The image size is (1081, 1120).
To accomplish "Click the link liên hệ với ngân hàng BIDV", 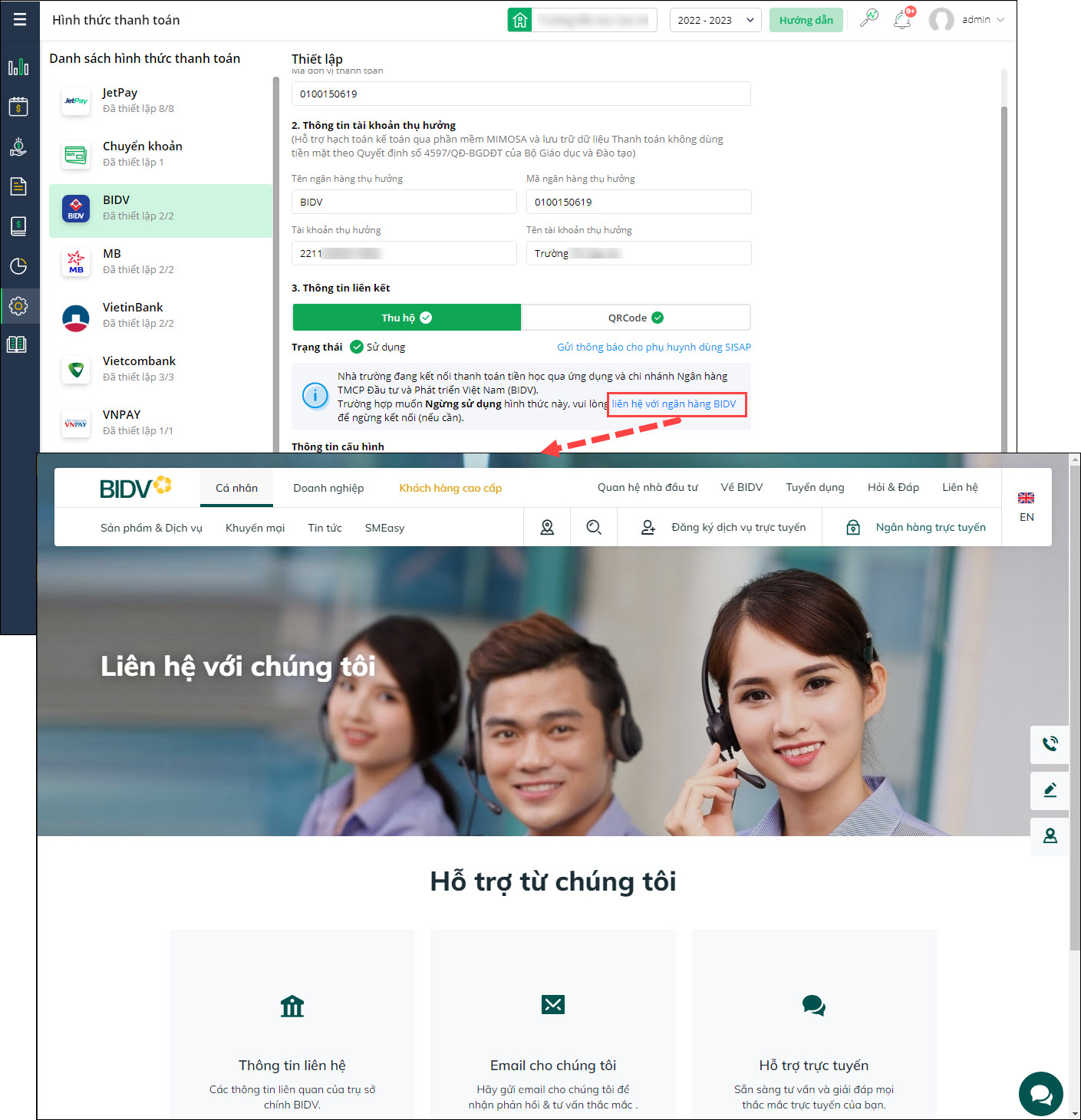I will 674,404.
